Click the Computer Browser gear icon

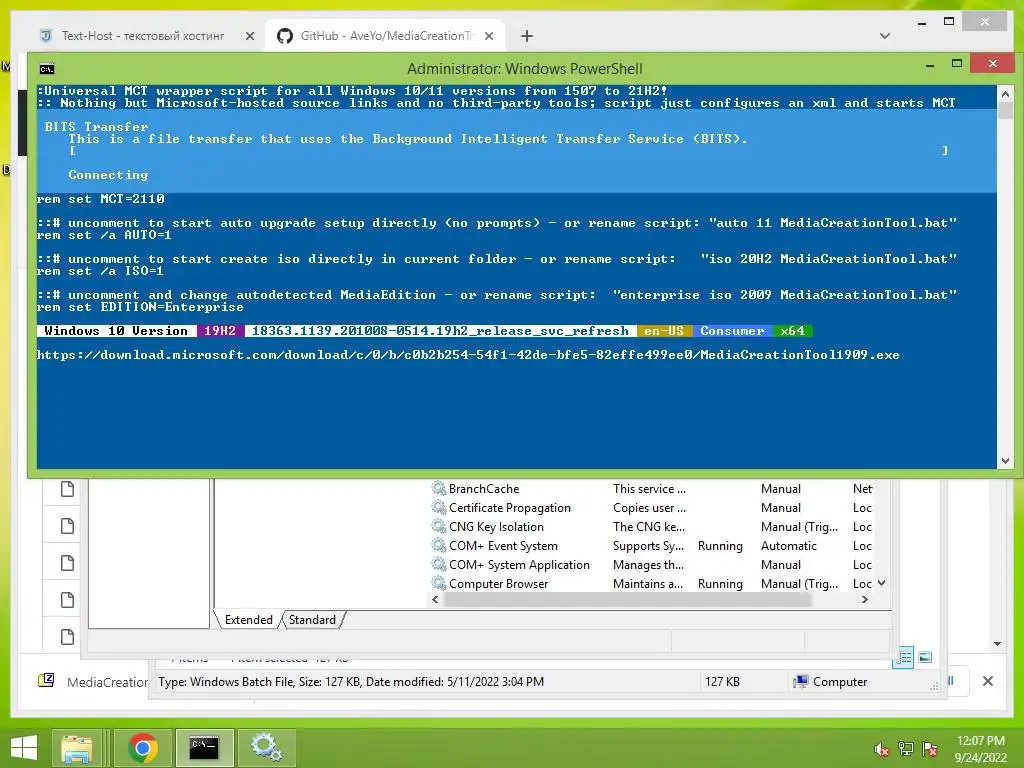click(438, 583)
